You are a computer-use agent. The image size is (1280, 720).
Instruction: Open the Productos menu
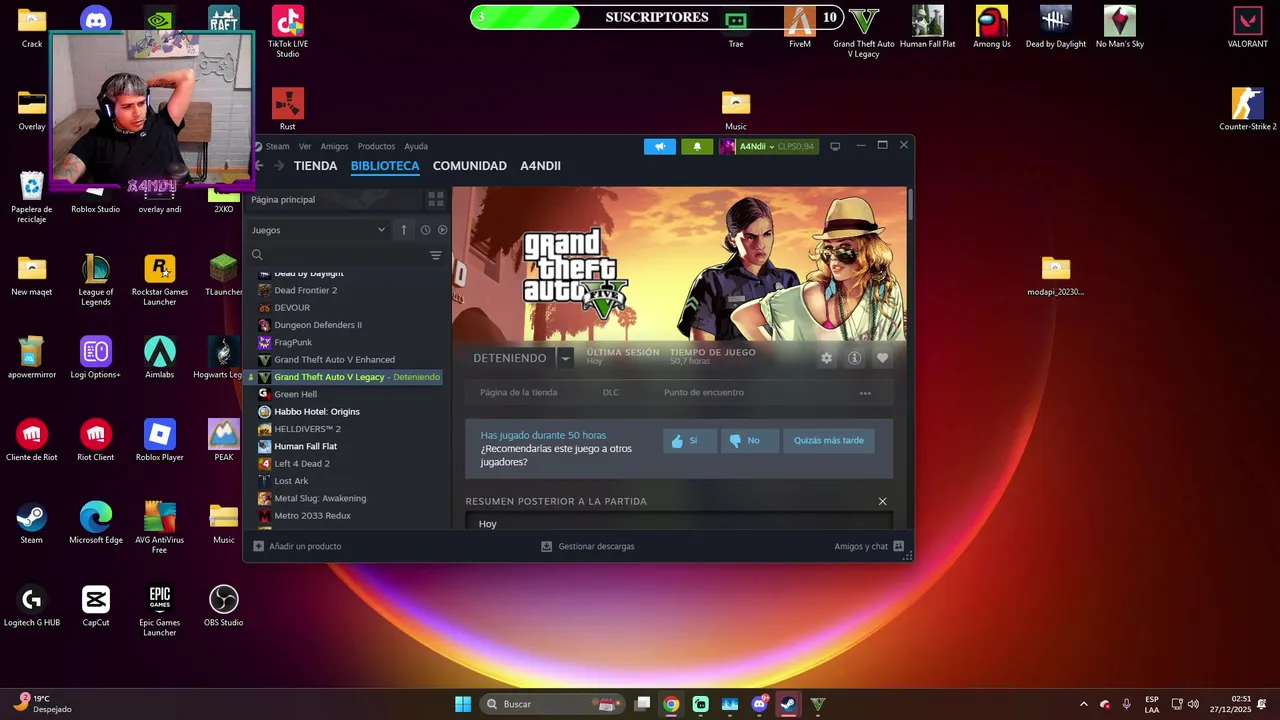pyautogui.click(x=376, y=146)
